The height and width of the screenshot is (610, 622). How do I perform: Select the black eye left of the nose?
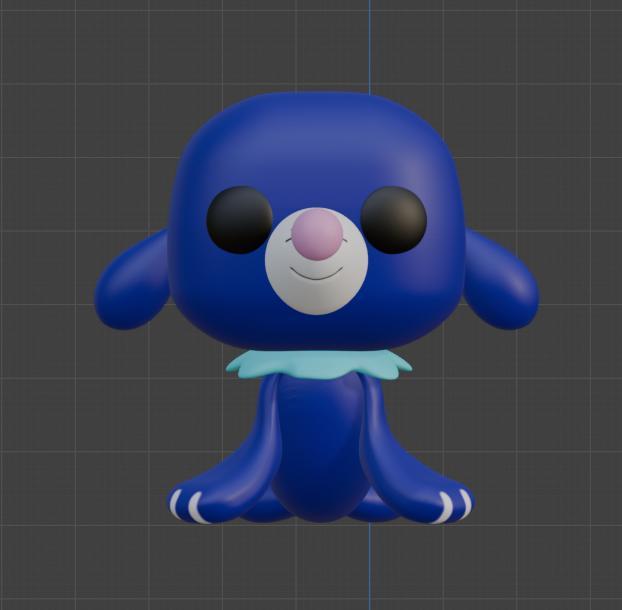tap(239, 220)
